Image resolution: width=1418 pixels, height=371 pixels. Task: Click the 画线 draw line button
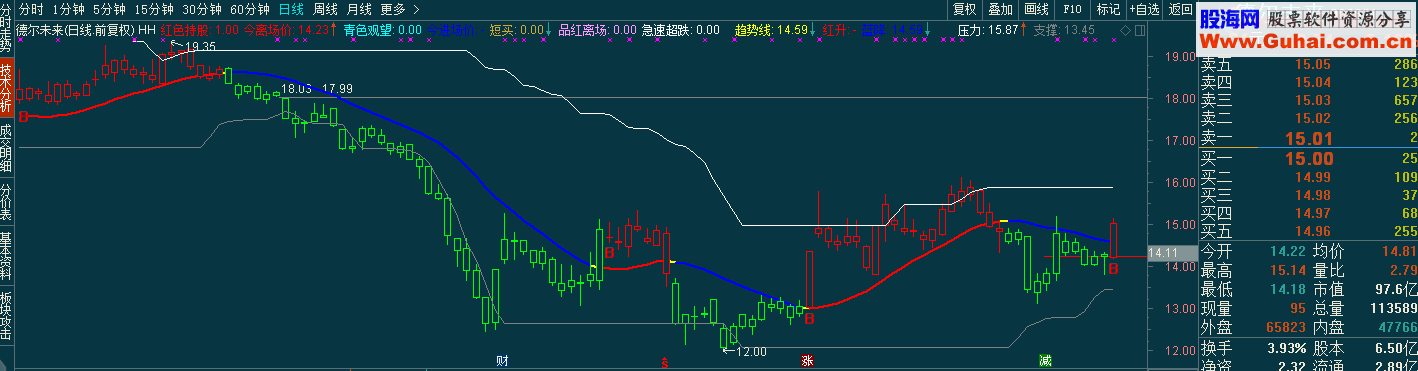point(1036,9)
